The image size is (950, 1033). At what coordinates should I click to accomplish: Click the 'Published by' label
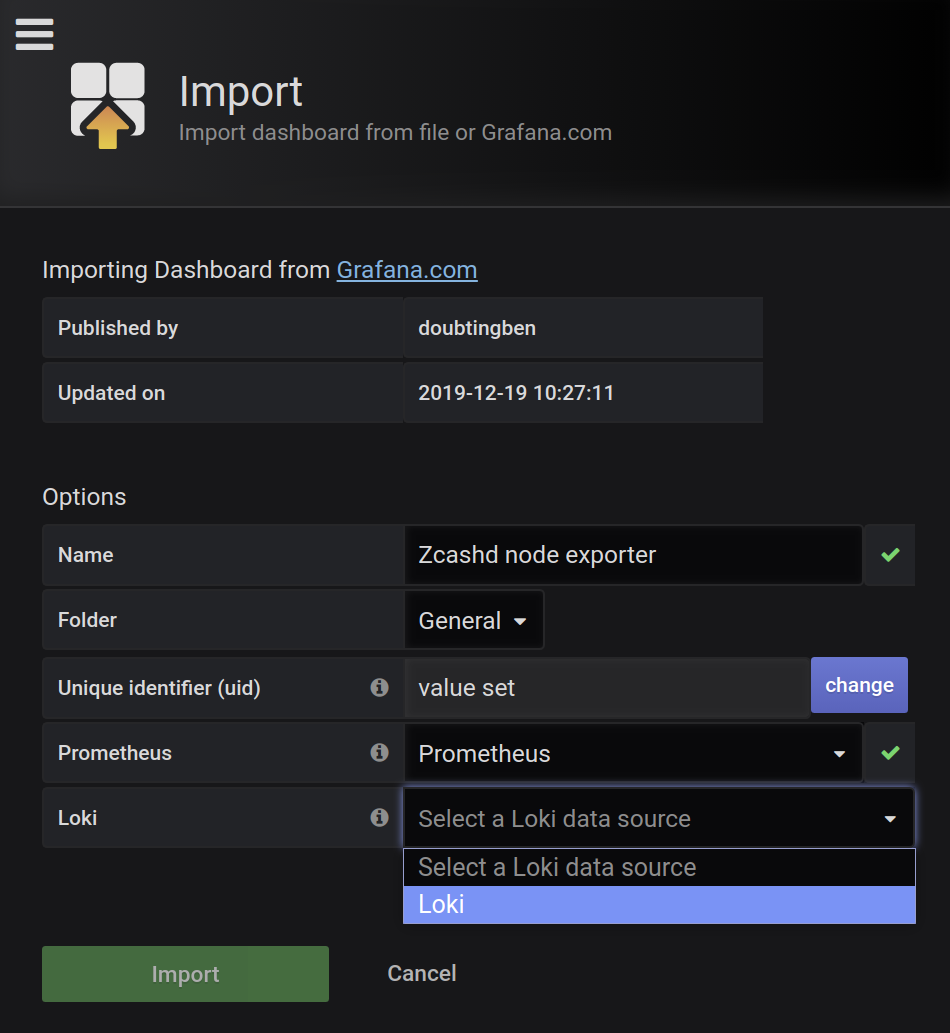(118, 328)
